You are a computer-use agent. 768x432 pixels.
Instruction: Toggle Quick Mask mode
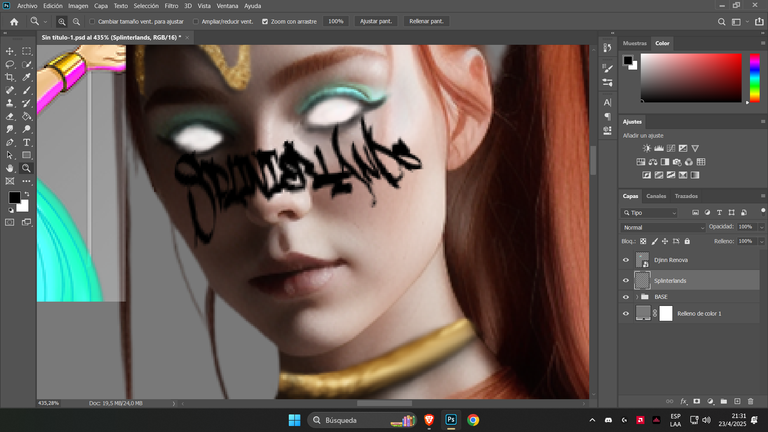pos(9,222)
